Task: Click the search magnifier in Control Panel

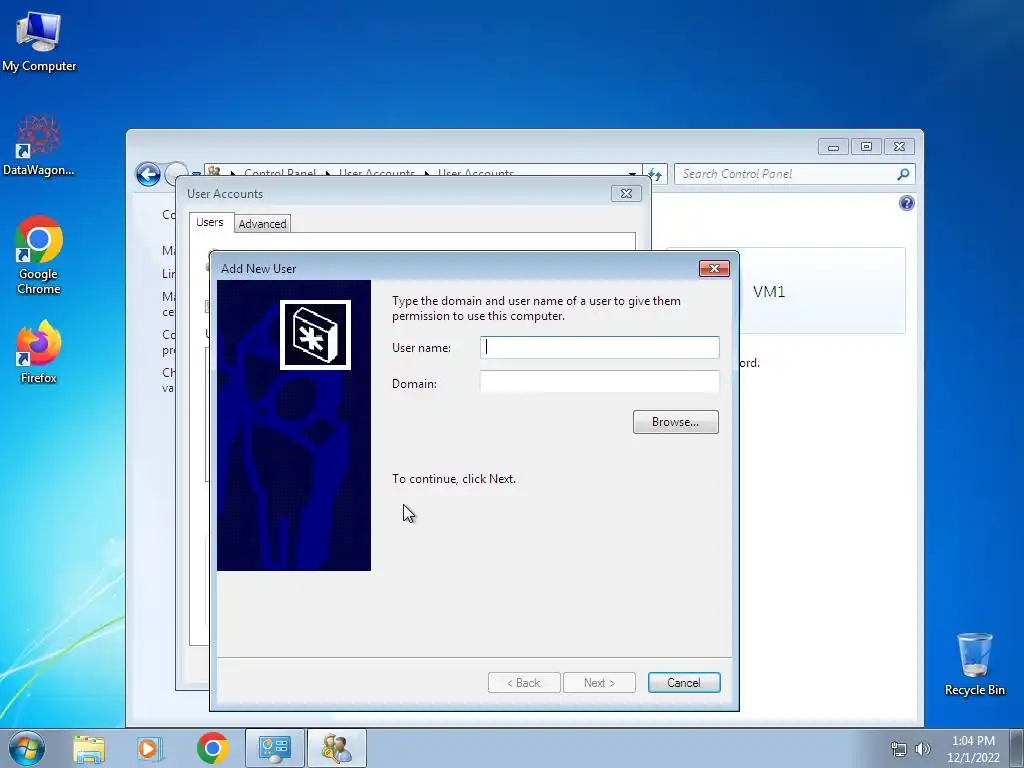Action: [903, 174]
